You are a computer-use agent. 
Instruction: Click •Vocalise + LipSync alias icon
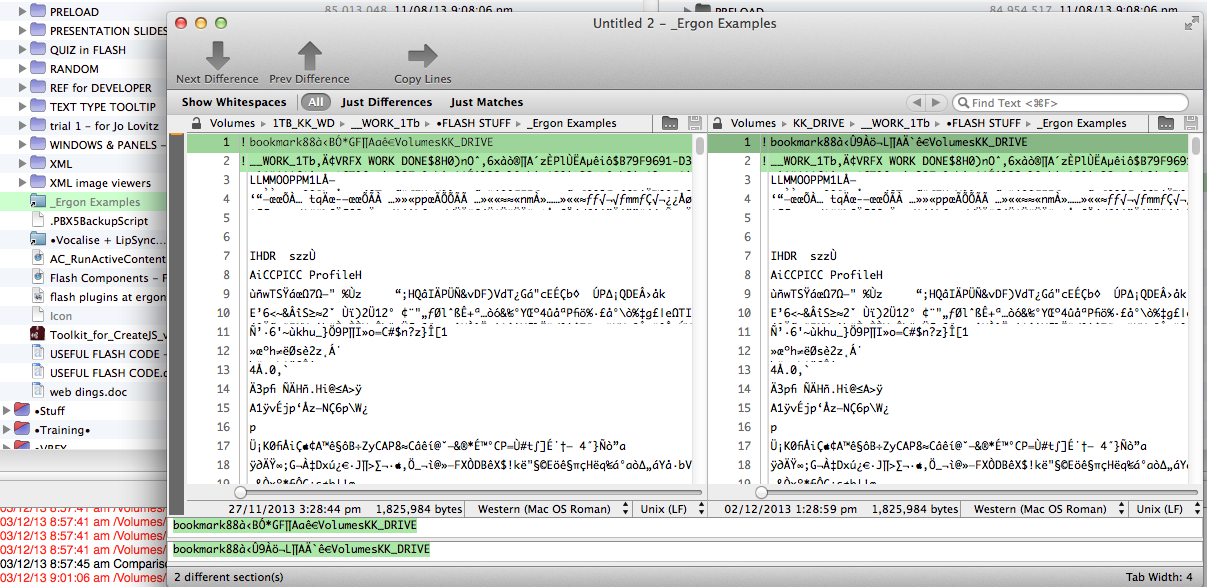tap(38, 240)
